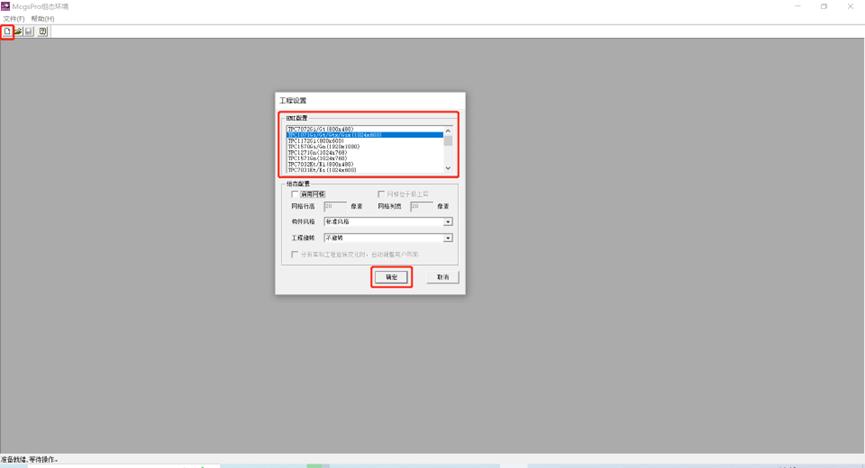Click the 取消 cancel button
This screenshot has height=468, width=865.
(x=443, y=277)
